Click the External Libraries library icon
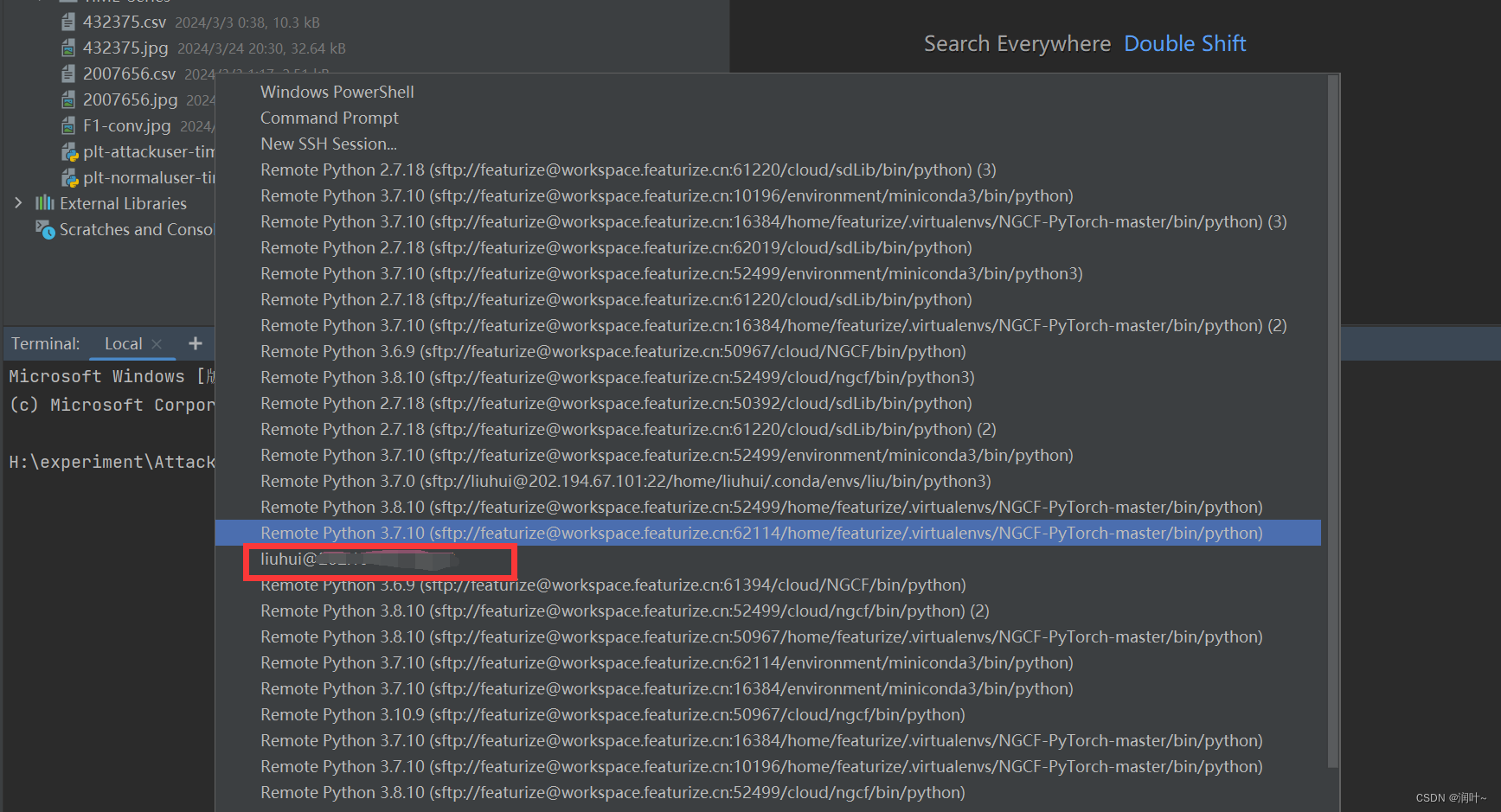The height and width of the screenshot is (812, 1501). tap(43, 203)
